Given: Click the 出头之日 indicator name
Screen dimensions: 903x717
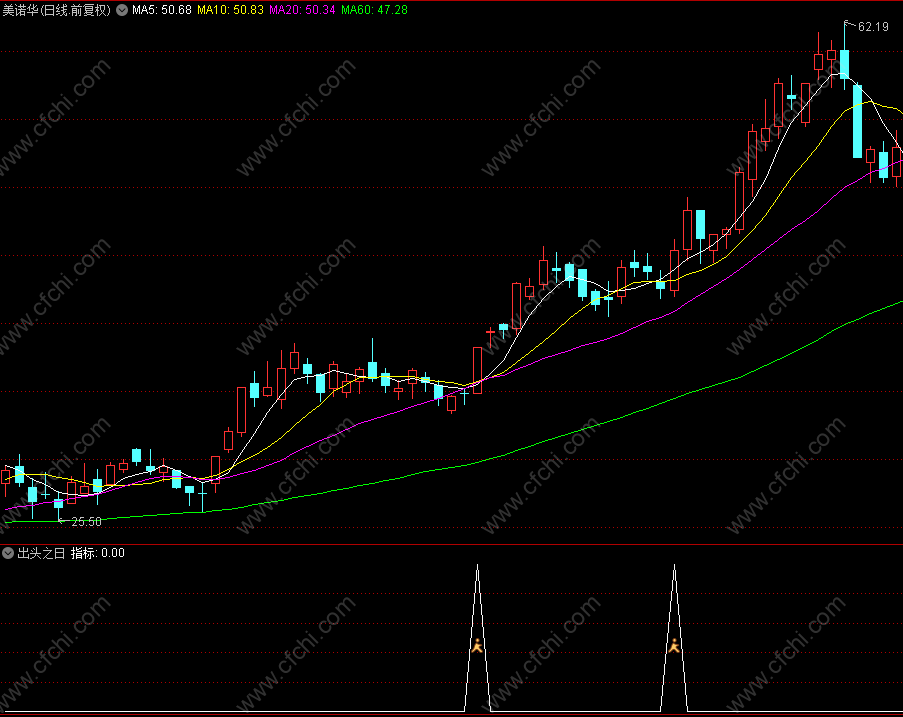Looking at the screenshot, I should point(41,553).
